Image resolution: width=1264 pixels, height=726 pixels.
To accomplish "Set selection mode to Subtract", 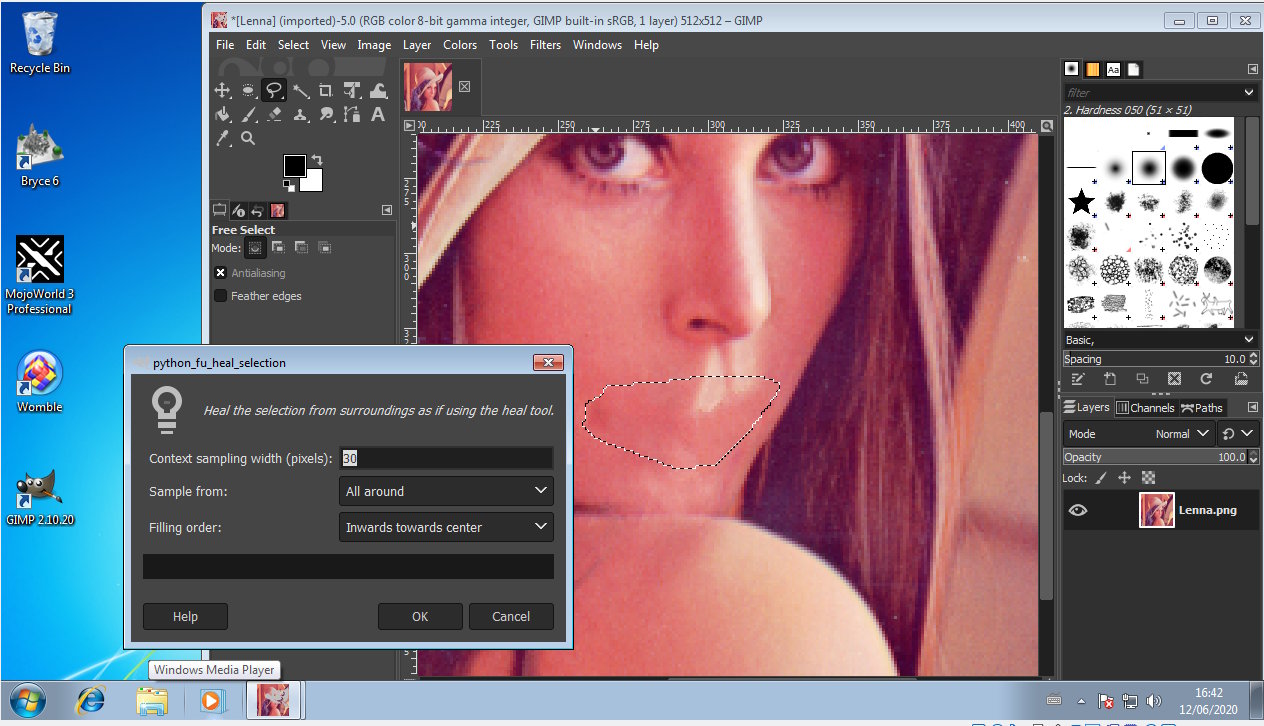I will 301,247.
